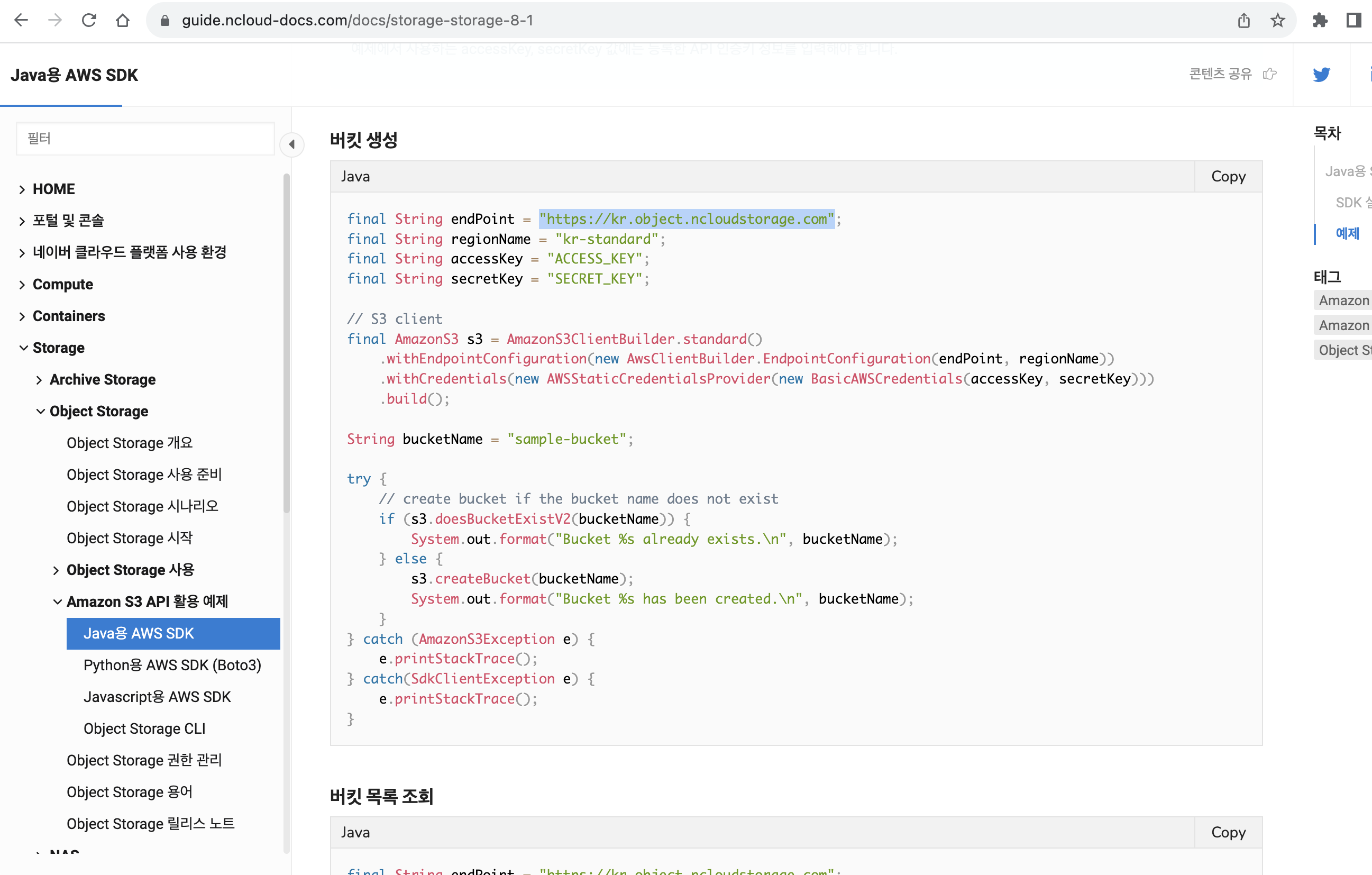Bookmark page with star icon
Viewport: 1372px width, 875px height.
pos(1277,21)
